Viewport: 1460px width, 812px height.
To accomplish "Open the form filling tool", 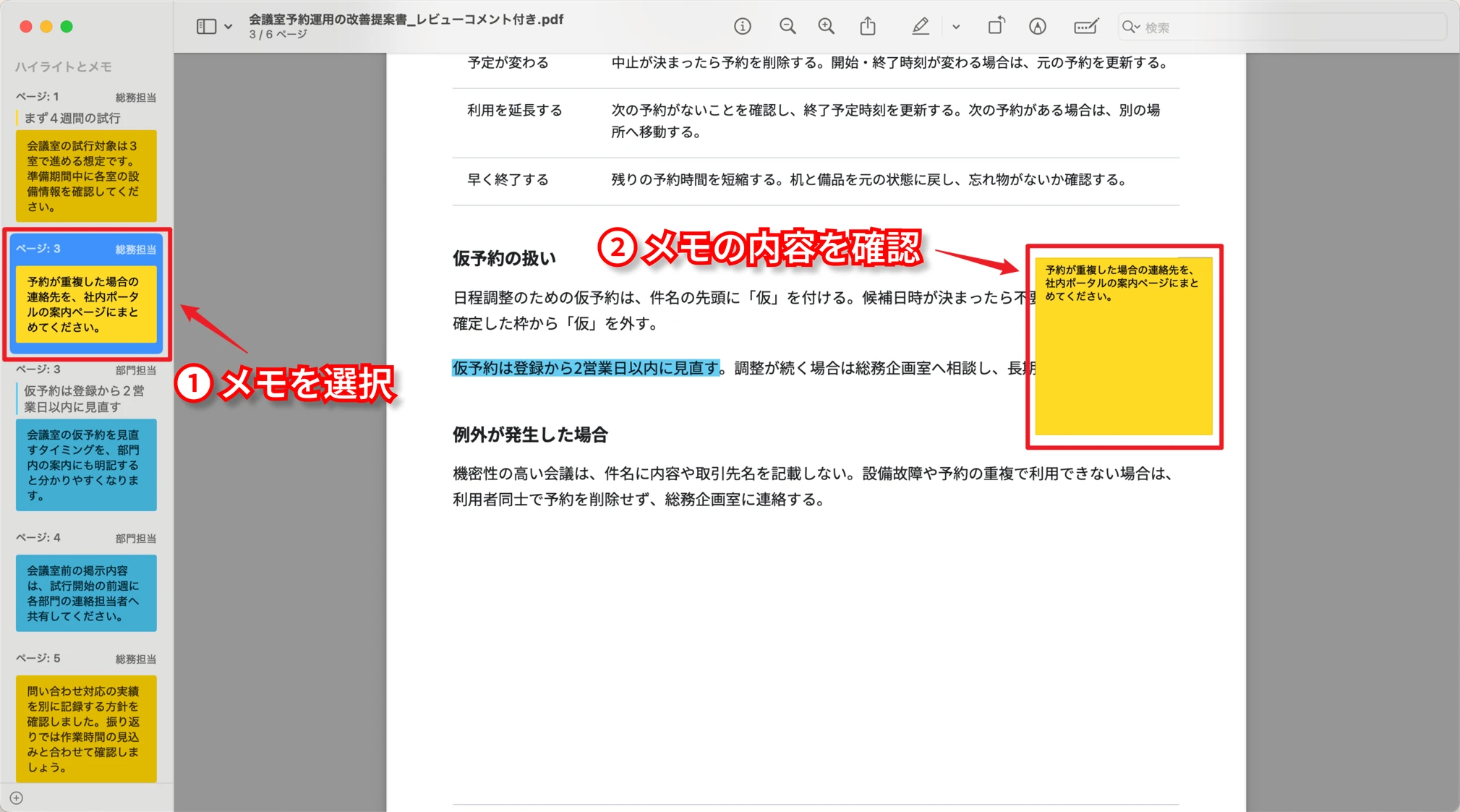I will [1085, 27].
